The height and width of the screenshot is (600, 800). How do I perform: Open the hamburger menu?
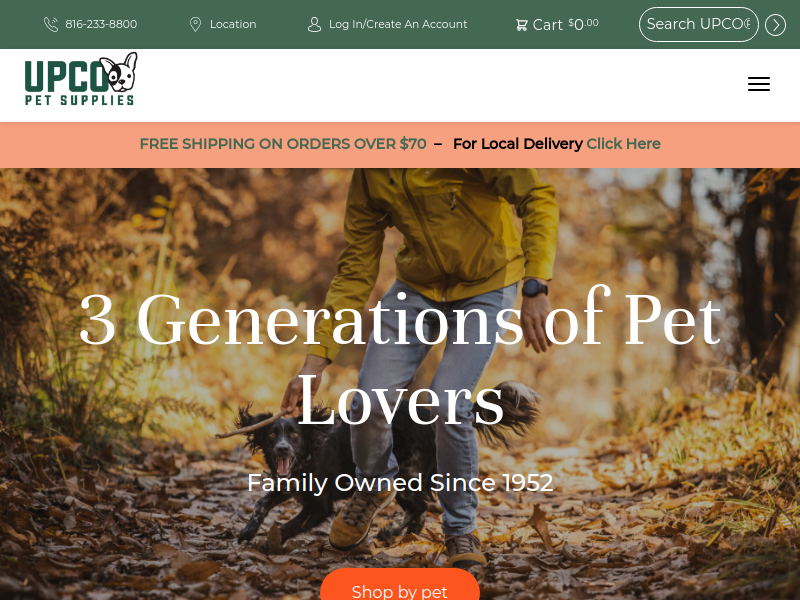(x=759, y=84)
